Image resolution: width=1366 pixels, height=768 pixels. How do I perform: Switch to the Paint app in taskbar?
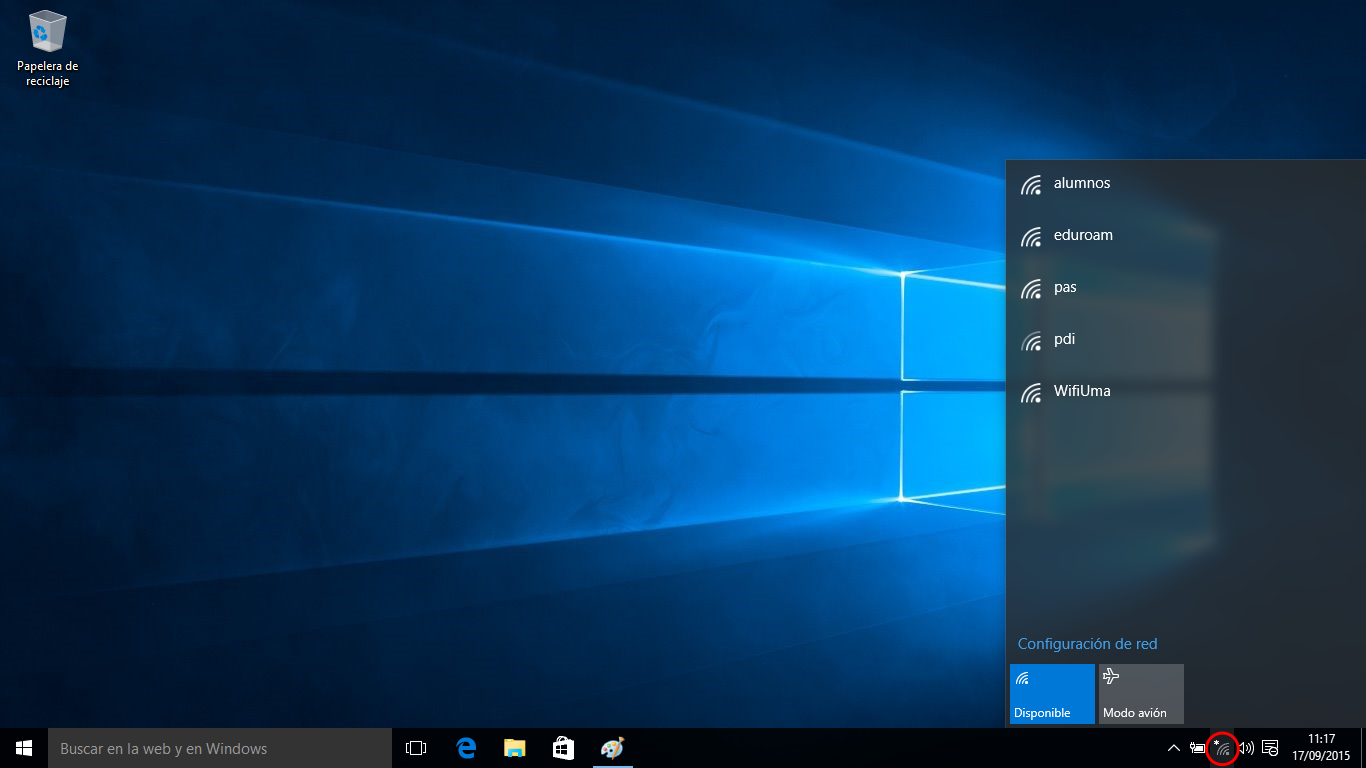tap(612, 748)
